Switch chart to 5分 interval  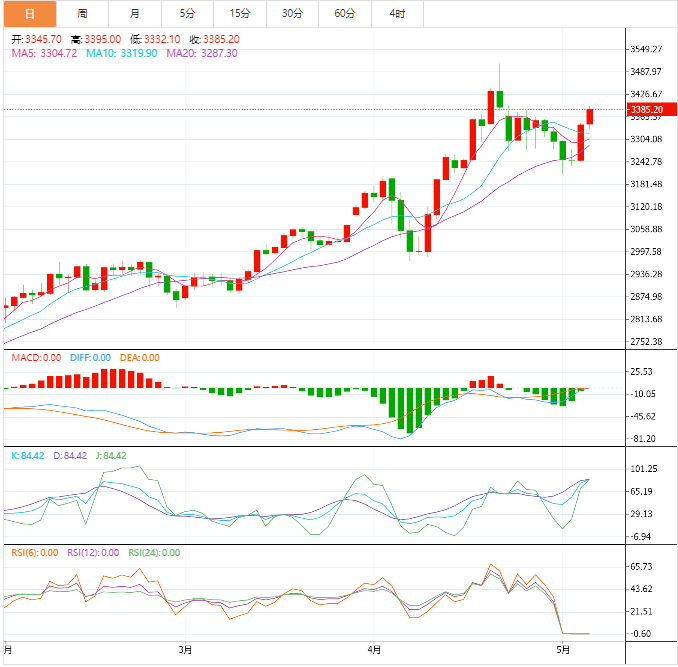188,14
